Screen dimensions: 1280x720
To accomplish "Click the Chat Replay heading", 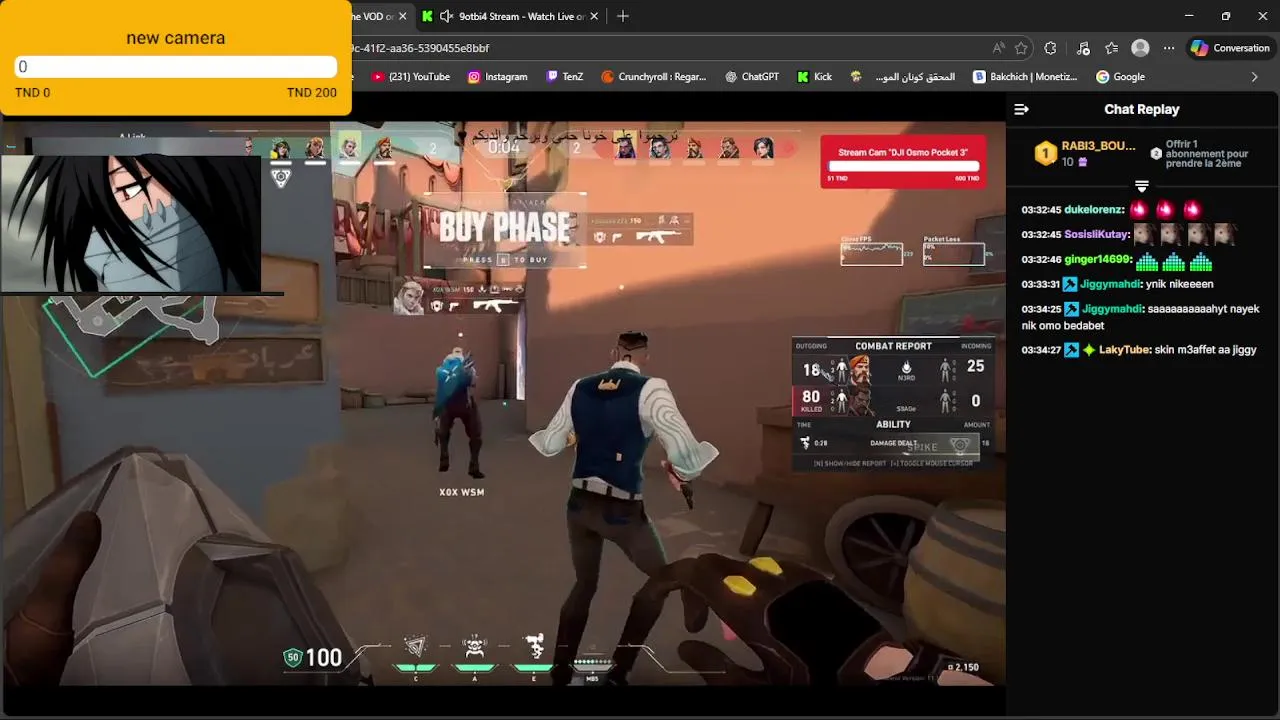I will pos(1141,109).
